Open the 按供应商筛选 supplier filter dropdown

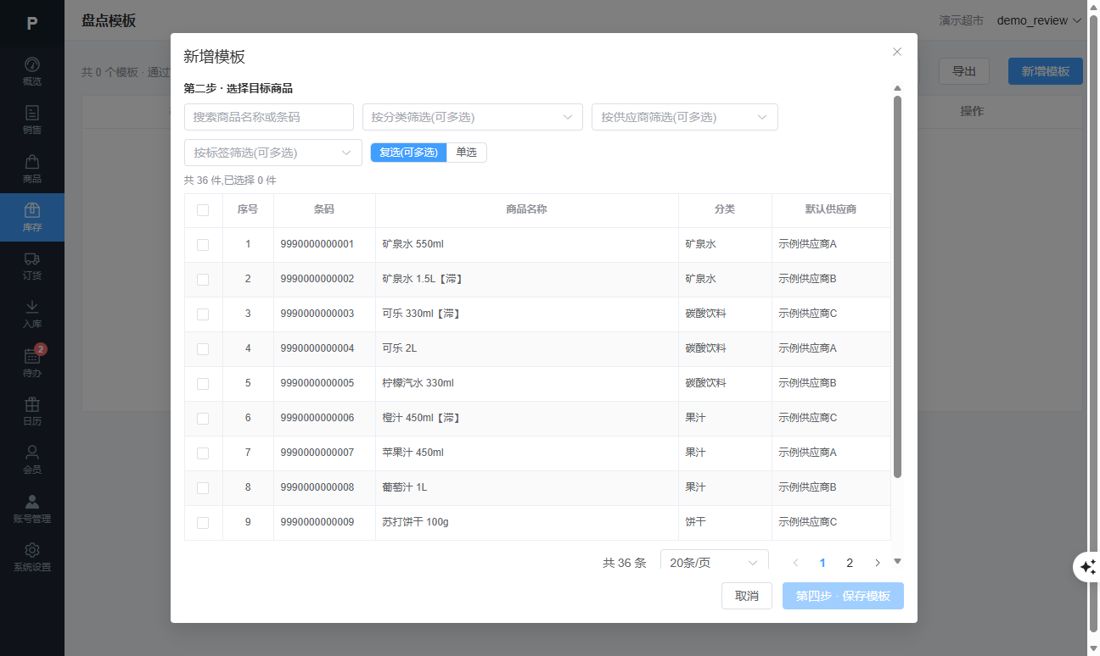(684, 117)
